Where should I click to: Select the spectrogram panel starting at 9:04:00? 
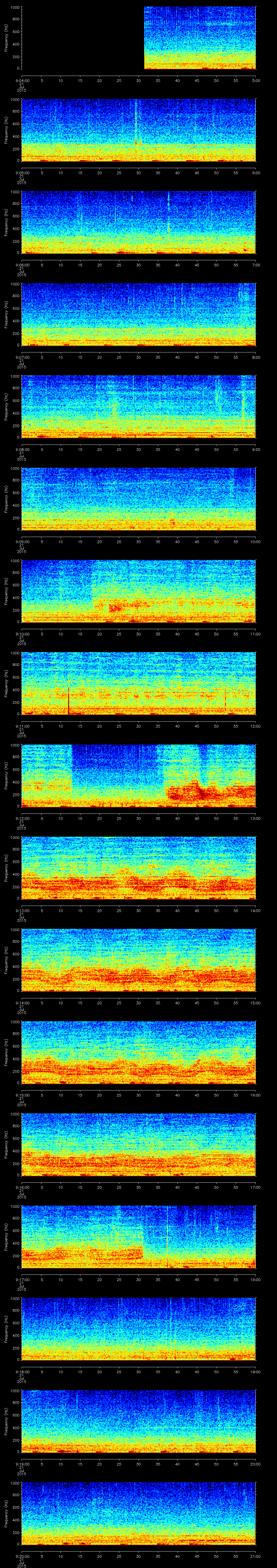[139, 38]
